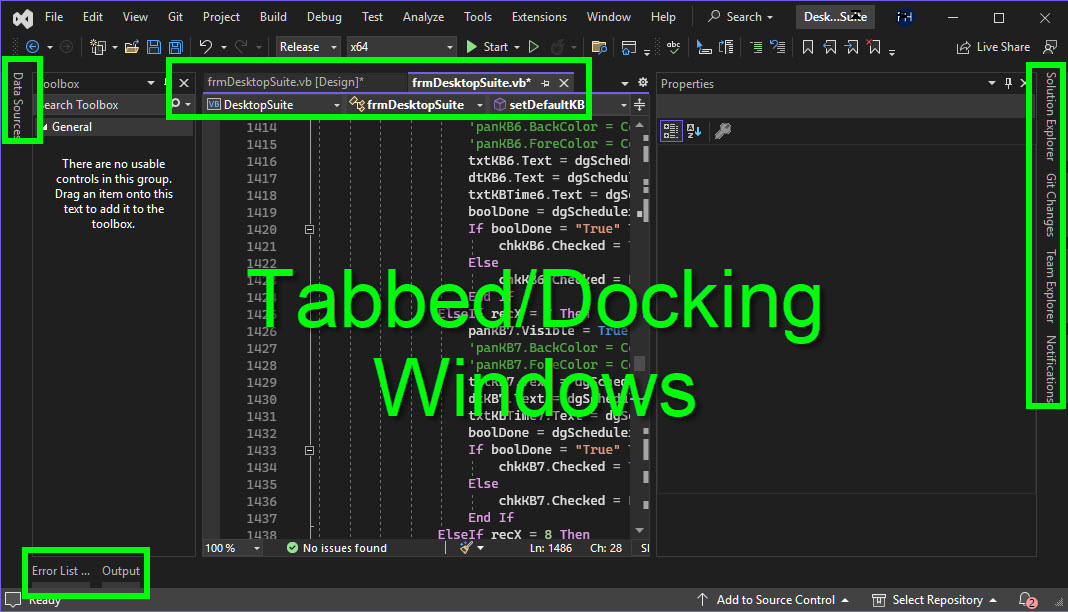Viewport: 1068px width, 612px height.
Task: Open the Error List tab
Action: 61,571
